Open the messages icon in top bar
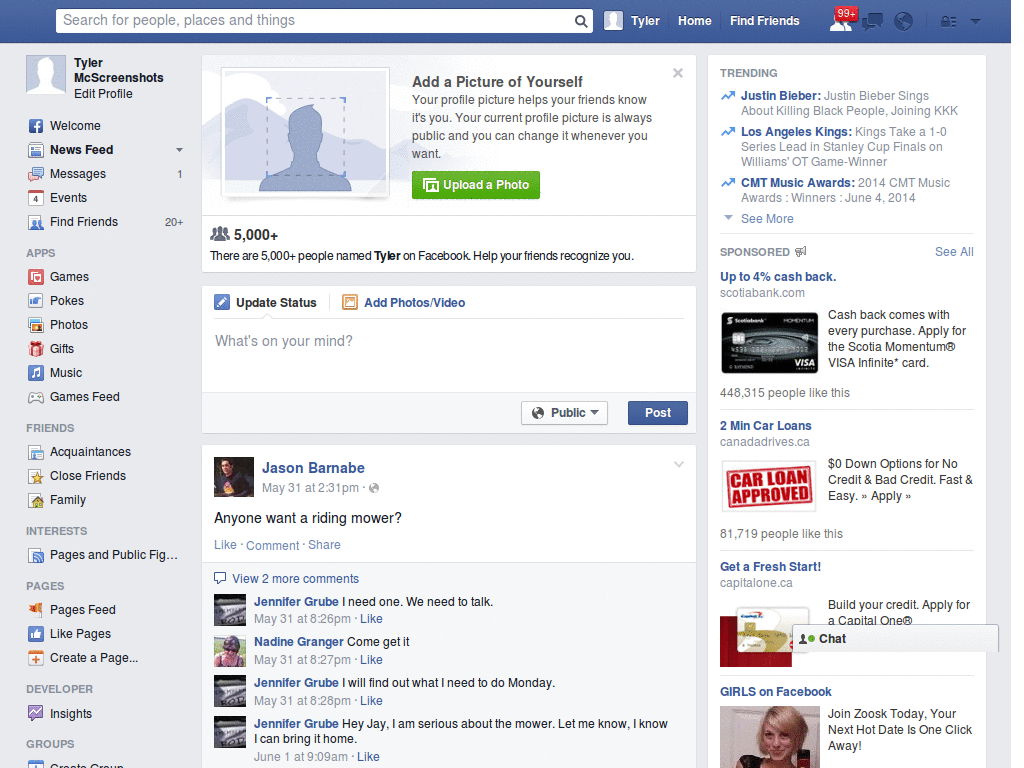 [872, 22]
